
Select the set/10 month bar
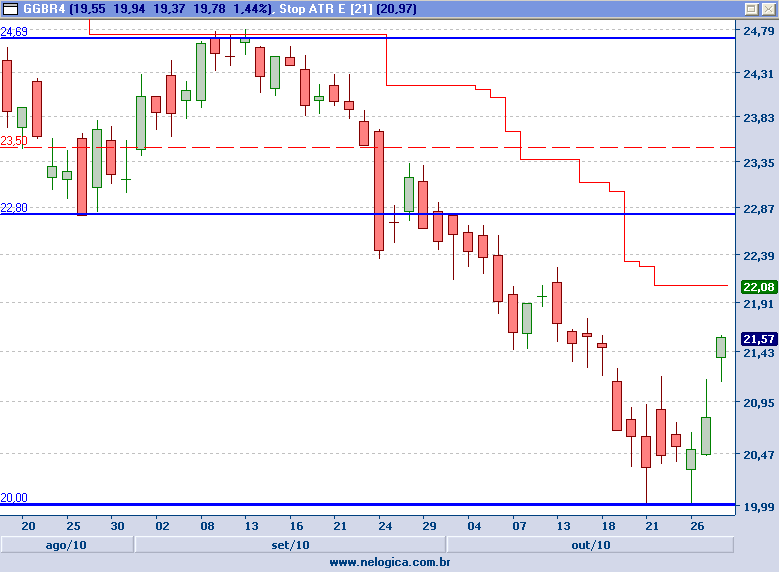click(x=290, y=545)
